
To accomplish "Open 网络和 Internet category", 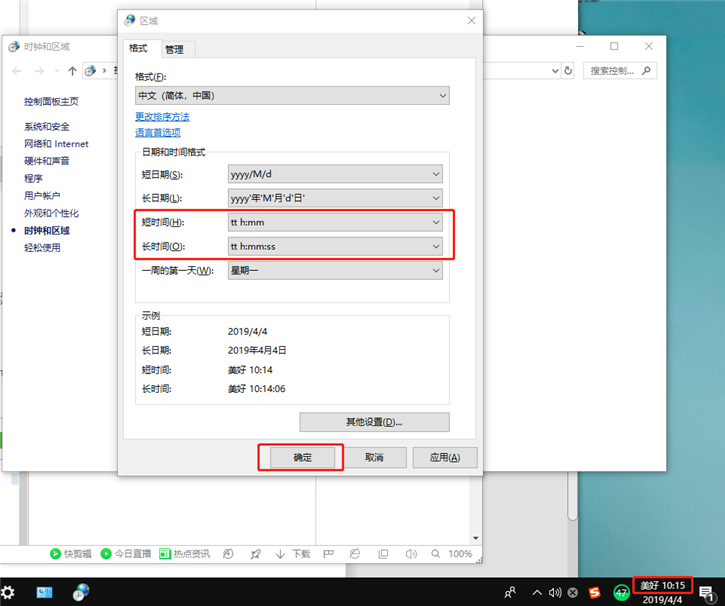I will (56, 144).
